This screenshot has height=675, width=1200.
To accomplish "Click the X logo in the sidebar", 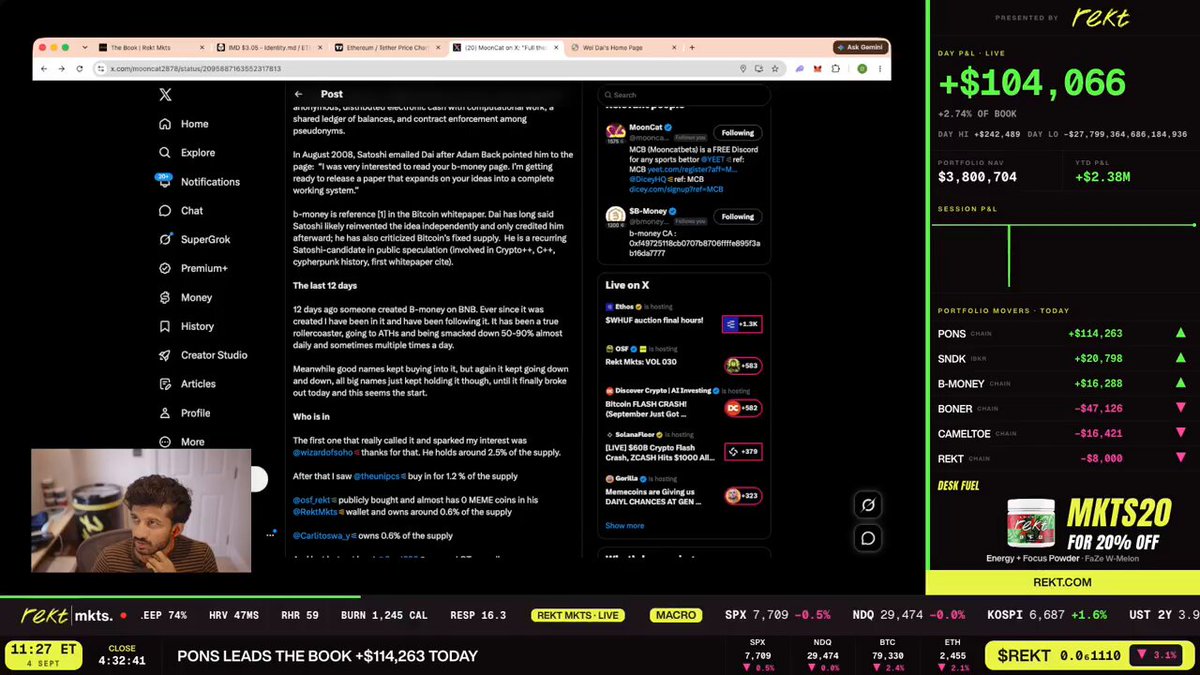I will click(165, 95).
